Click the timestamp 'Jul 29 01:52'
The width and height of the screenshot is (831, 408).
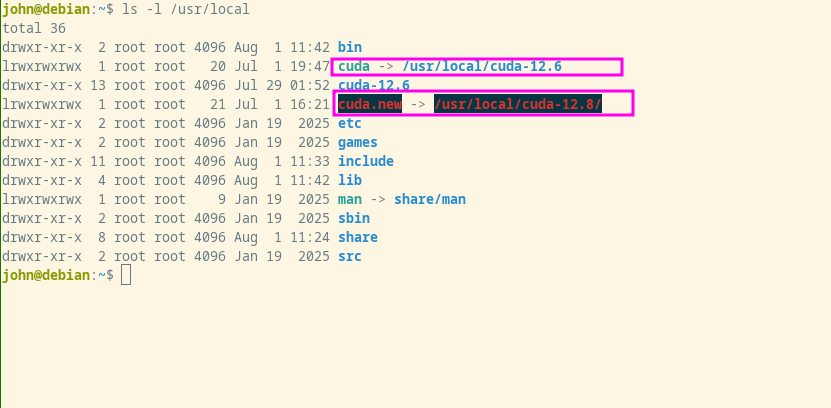[x=282, y=85]
